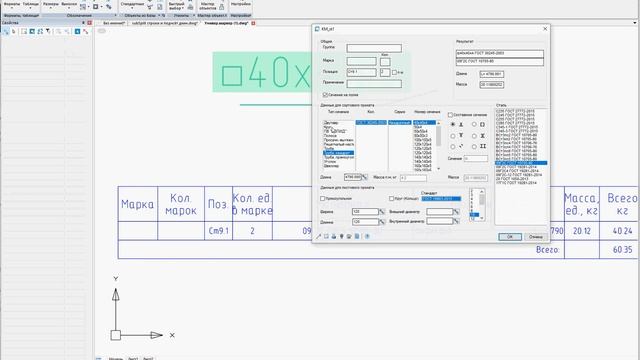640x360 pixels.
Task: Click the Мастер объектов ribbon button
Action: coord(208,6)
